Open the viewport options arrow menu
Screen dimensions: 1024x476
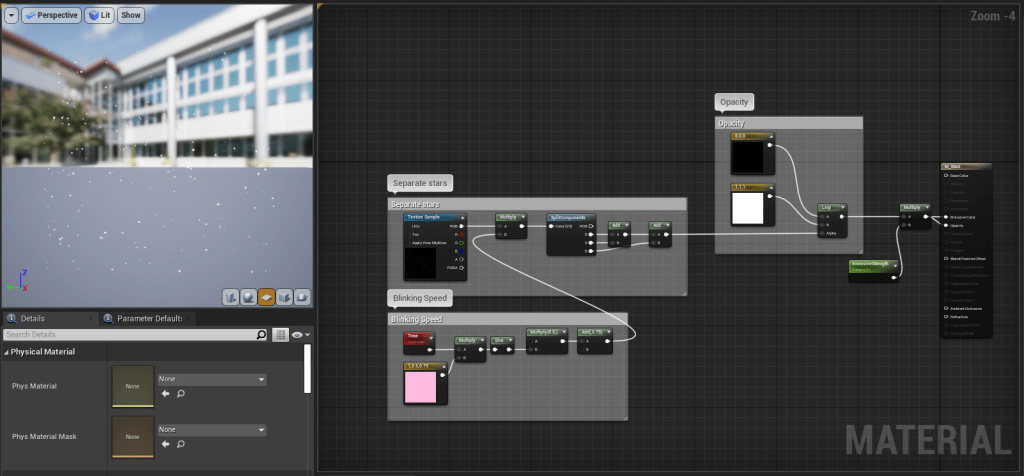pyautogui.click(x=11, y=16)
